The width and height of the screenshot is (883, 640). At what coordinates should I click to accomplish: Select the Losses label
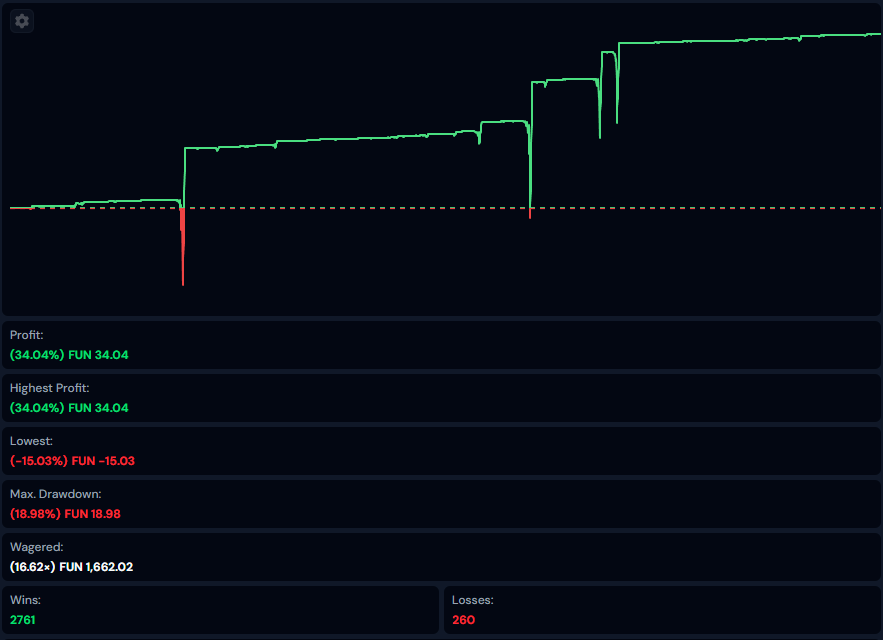[472, 600]
